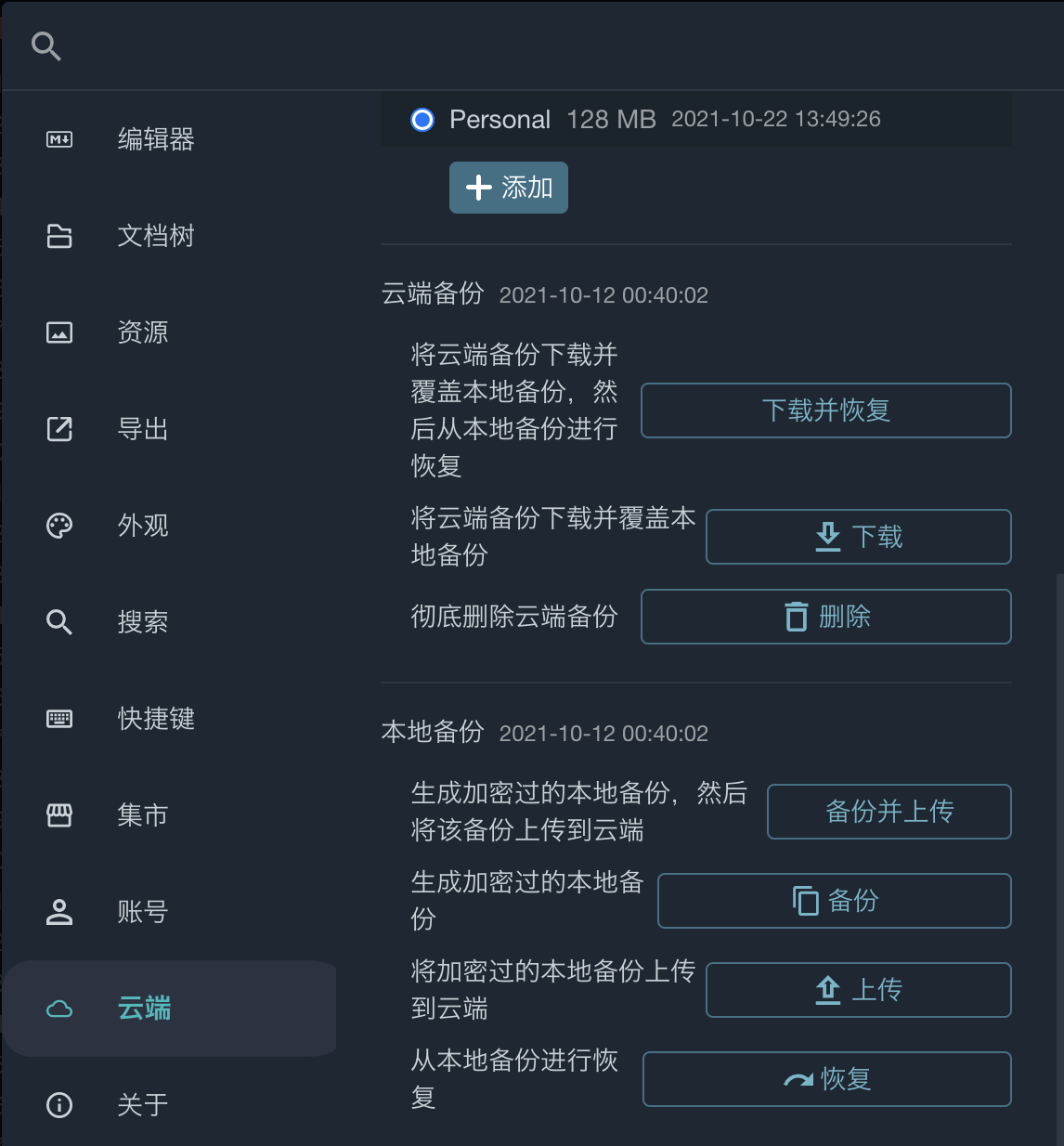This screenshot has height=1146, width=1064.
Task: Open the 账号 (Account) tab
Action: tap(142, 912)
